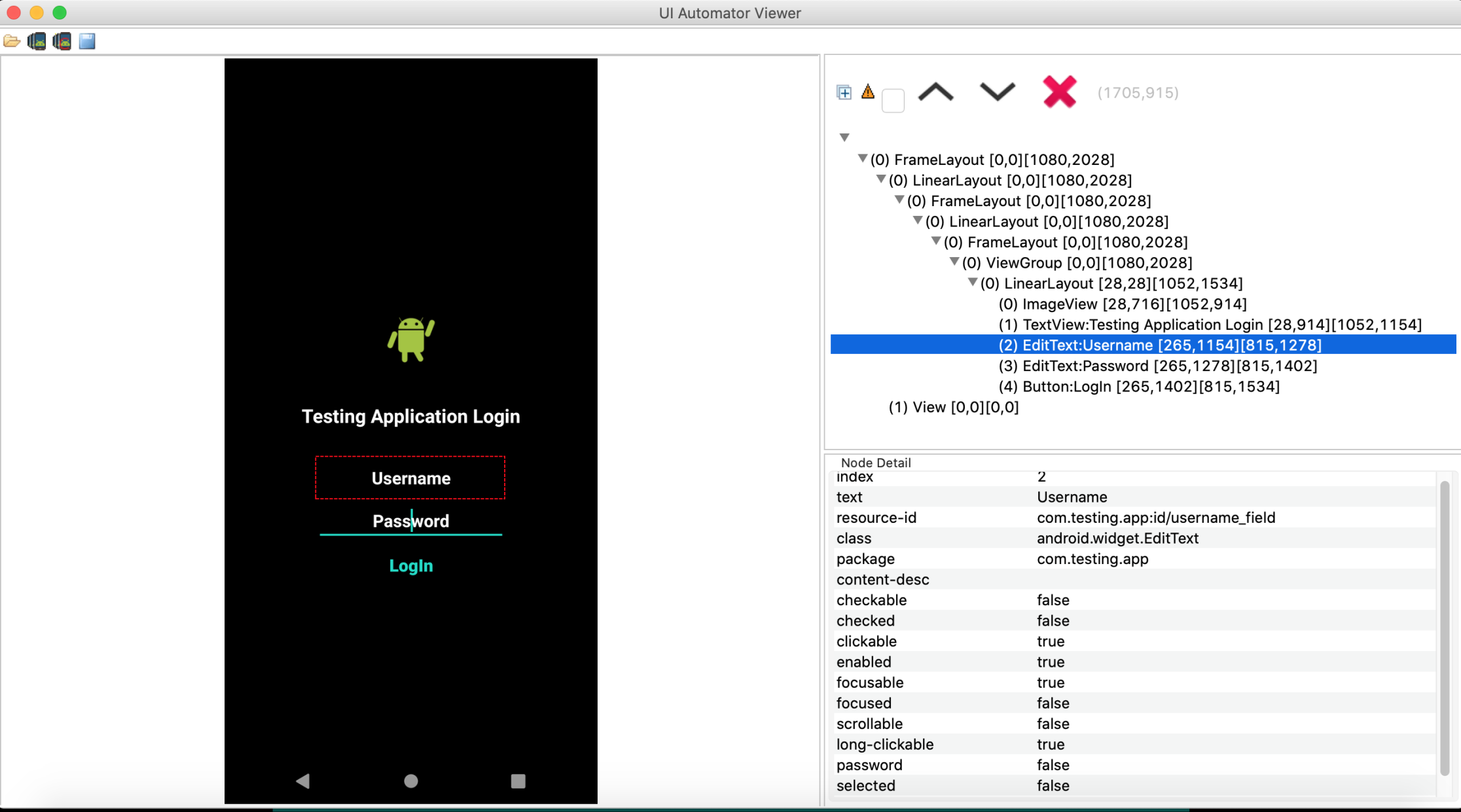Image resolution: width=1461 pixels, height=812 pixels.
Task: Click Android back navigation triangle
Action: pos(302,781)
